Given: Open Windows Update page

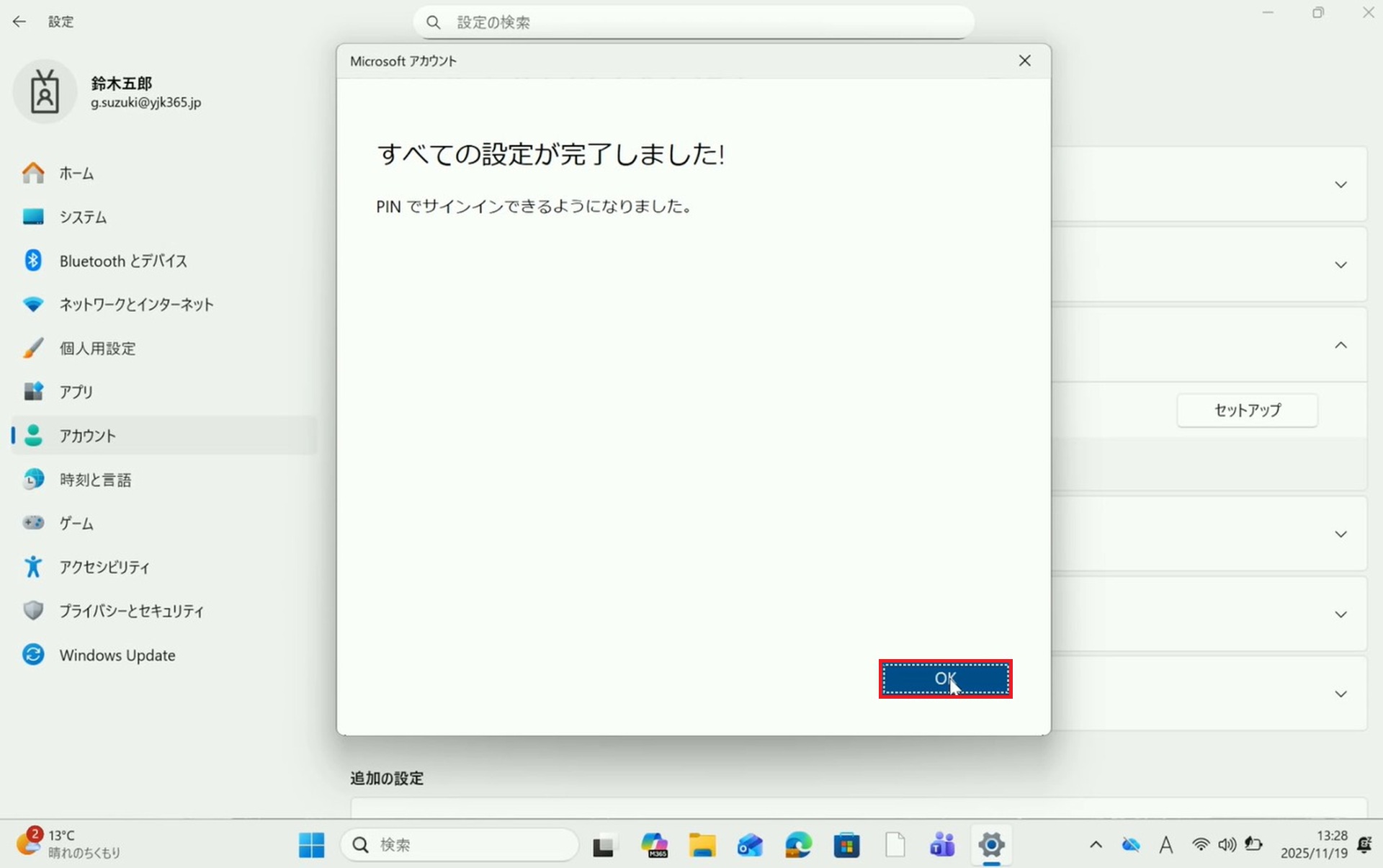Looking at the screenshot, I should point(117,656).
